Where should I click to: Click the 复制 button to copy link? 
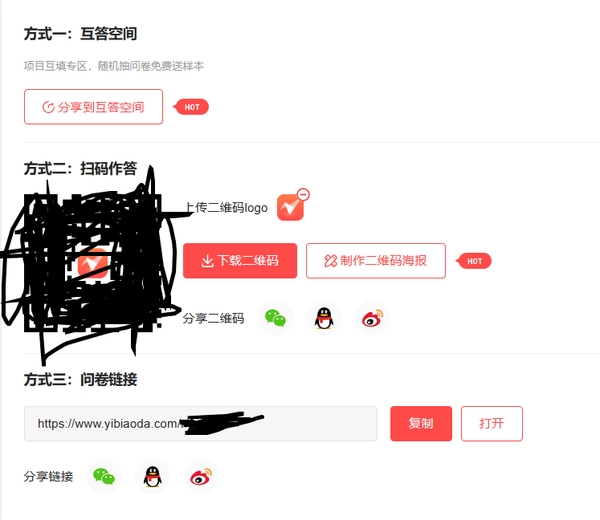[x=421, y=424]
